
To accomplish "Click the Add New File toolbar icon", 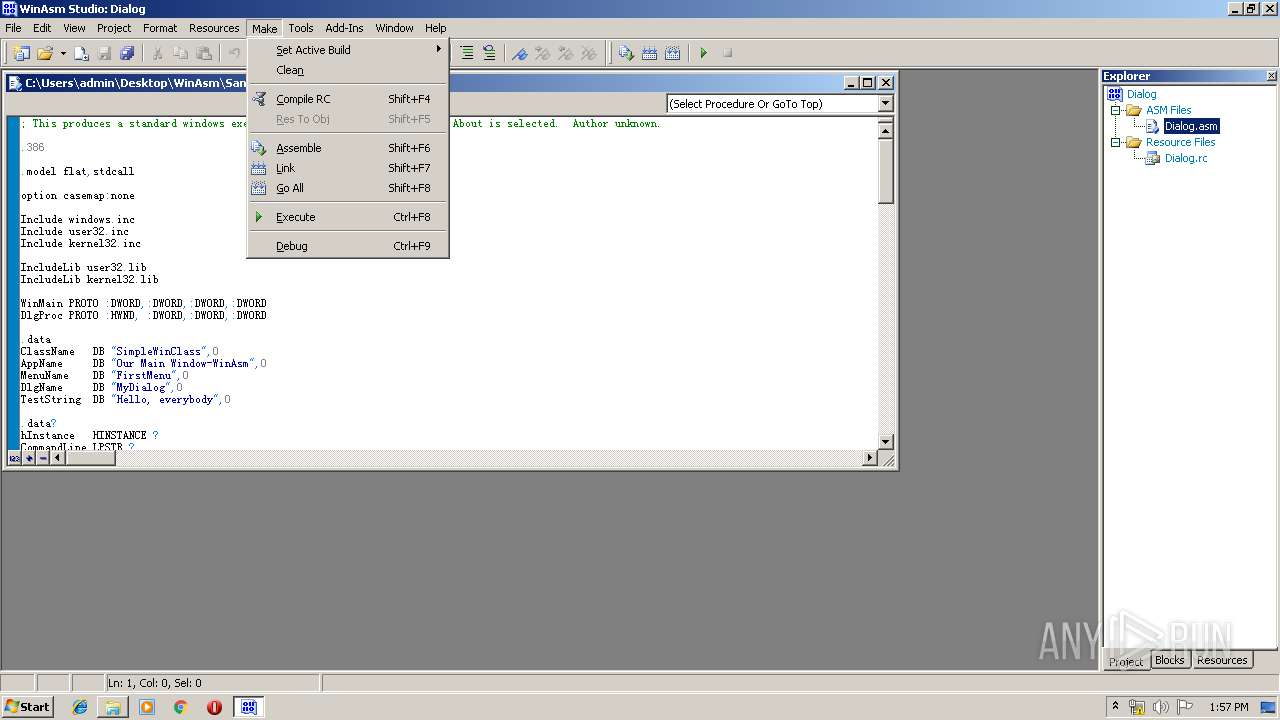I will pos(81,53).
